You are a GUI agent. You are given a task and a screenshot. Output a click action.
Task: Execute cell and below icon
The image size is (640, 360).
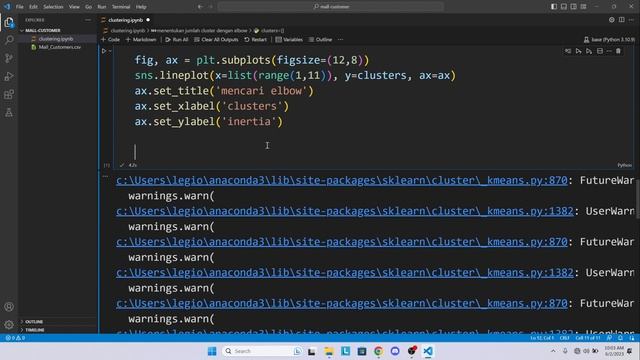(x=589, y=51)
